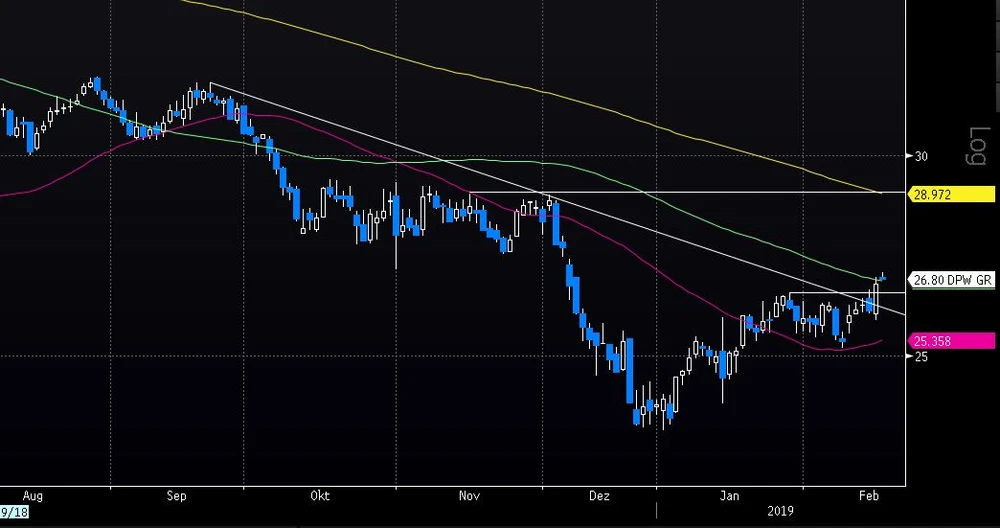
Task: Click the magenta 25.358 price label
Action: point(951,341)
